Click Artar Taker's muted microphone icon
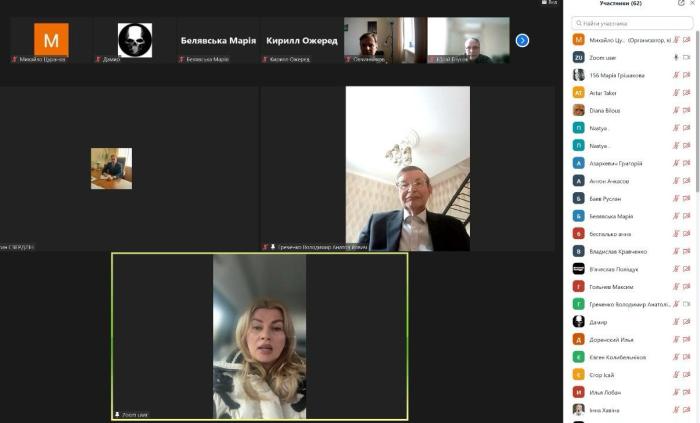 click(x=676, y=92)
